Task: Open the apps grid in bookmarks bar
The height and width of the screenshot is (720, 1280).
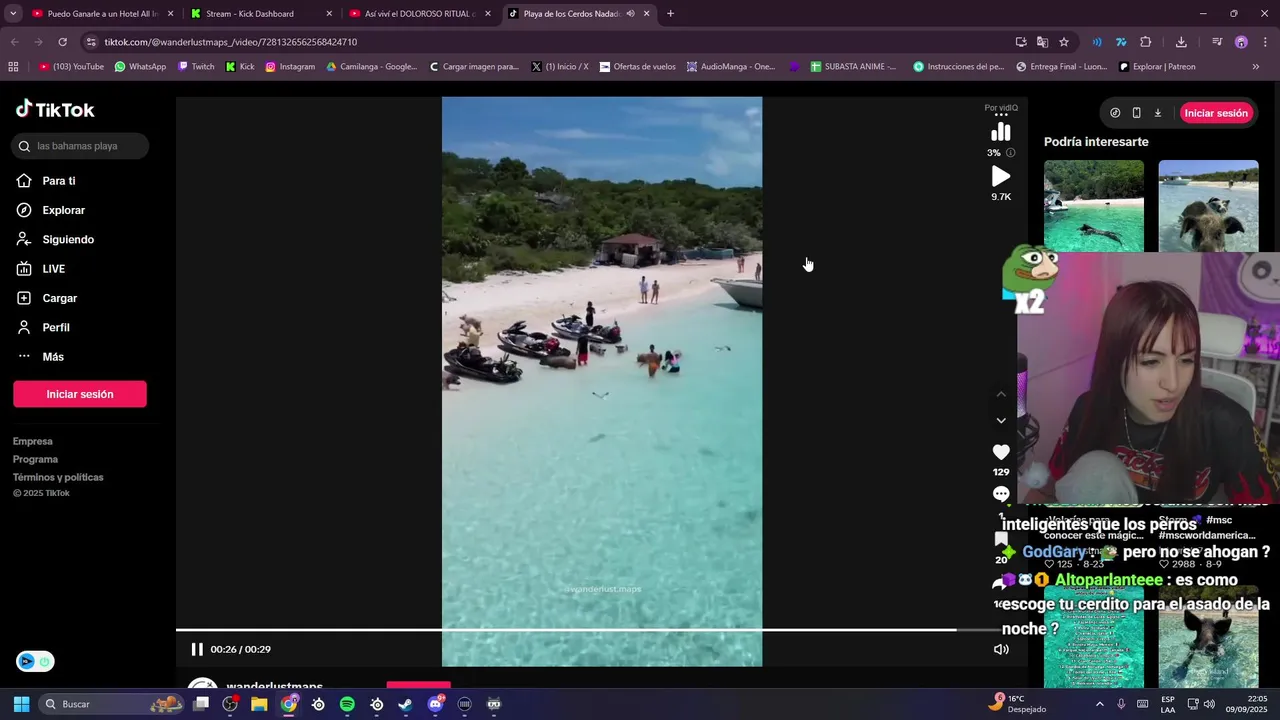Action: 13,67
